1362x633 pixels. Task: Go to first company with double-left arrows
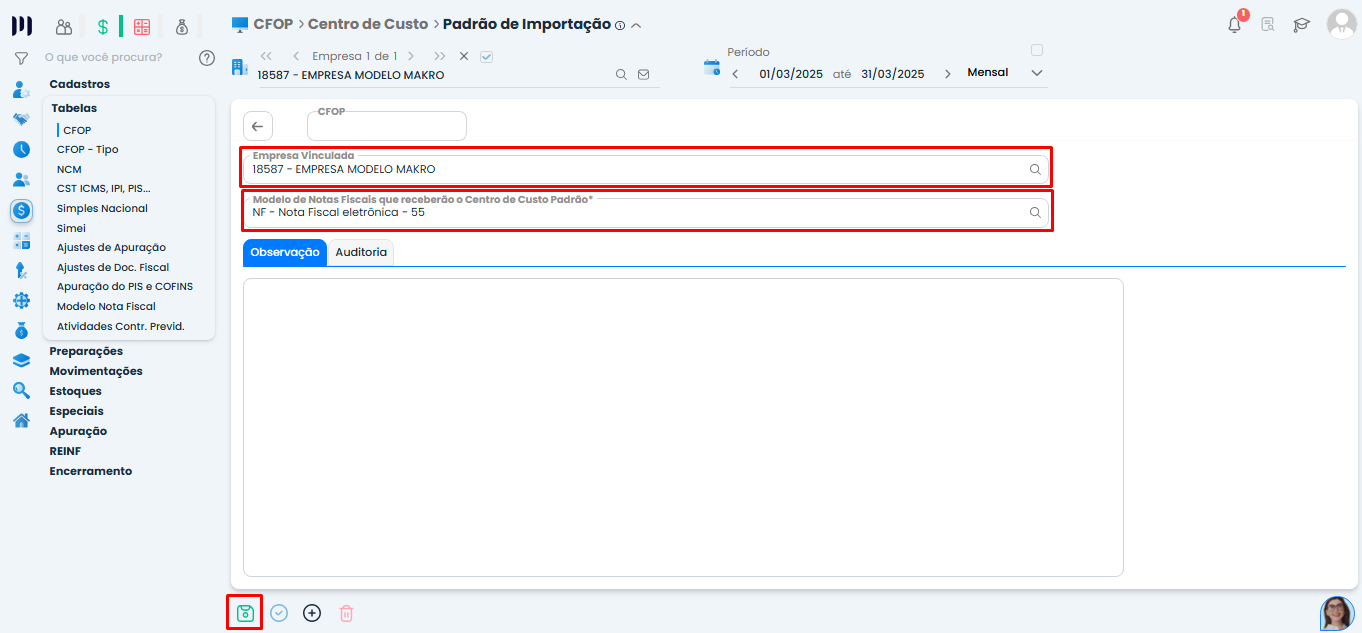[266, 57]
